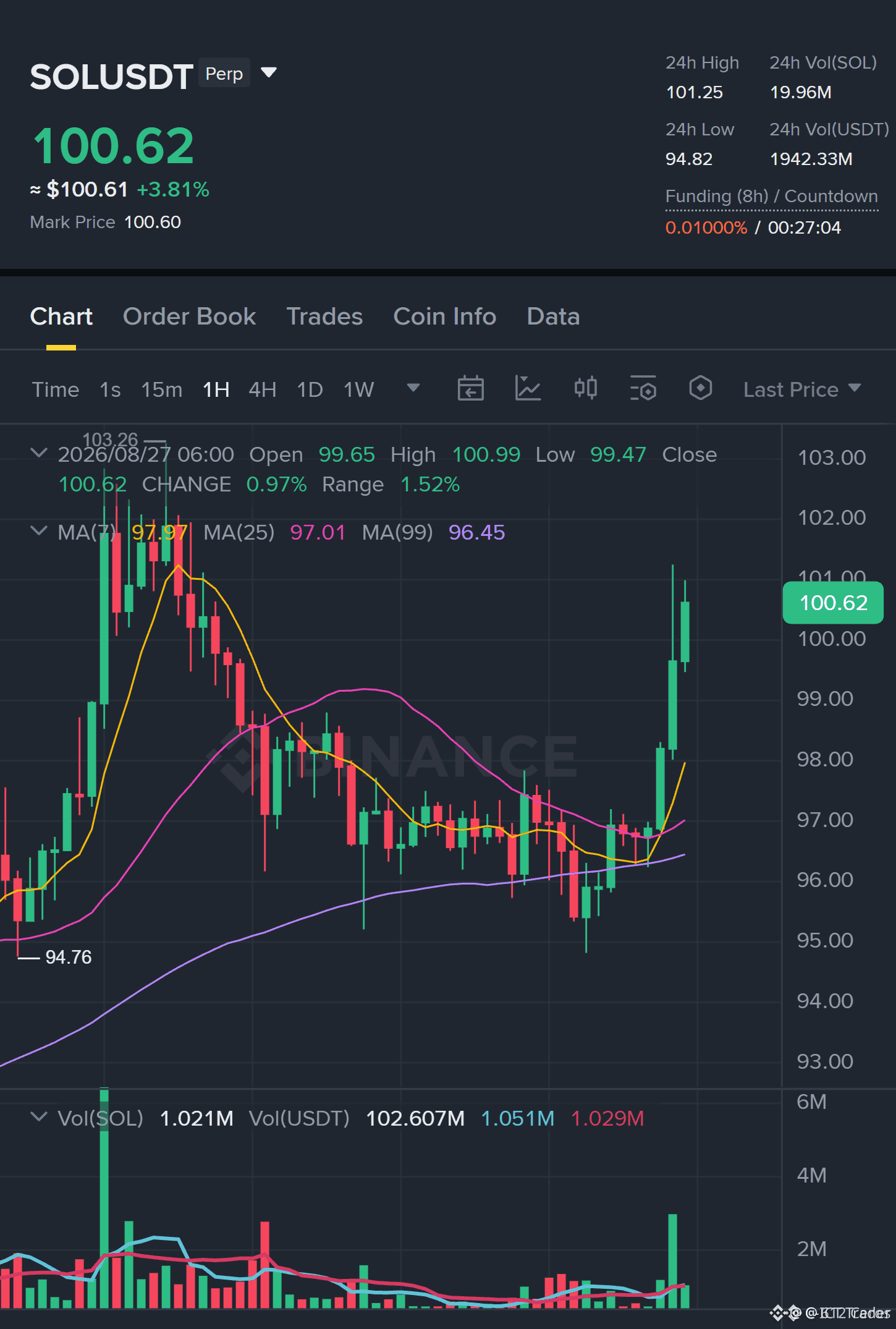Tap the Low 99.47 candle value
This screenshot has height=1329, width=896.
(x=618, y=454)
